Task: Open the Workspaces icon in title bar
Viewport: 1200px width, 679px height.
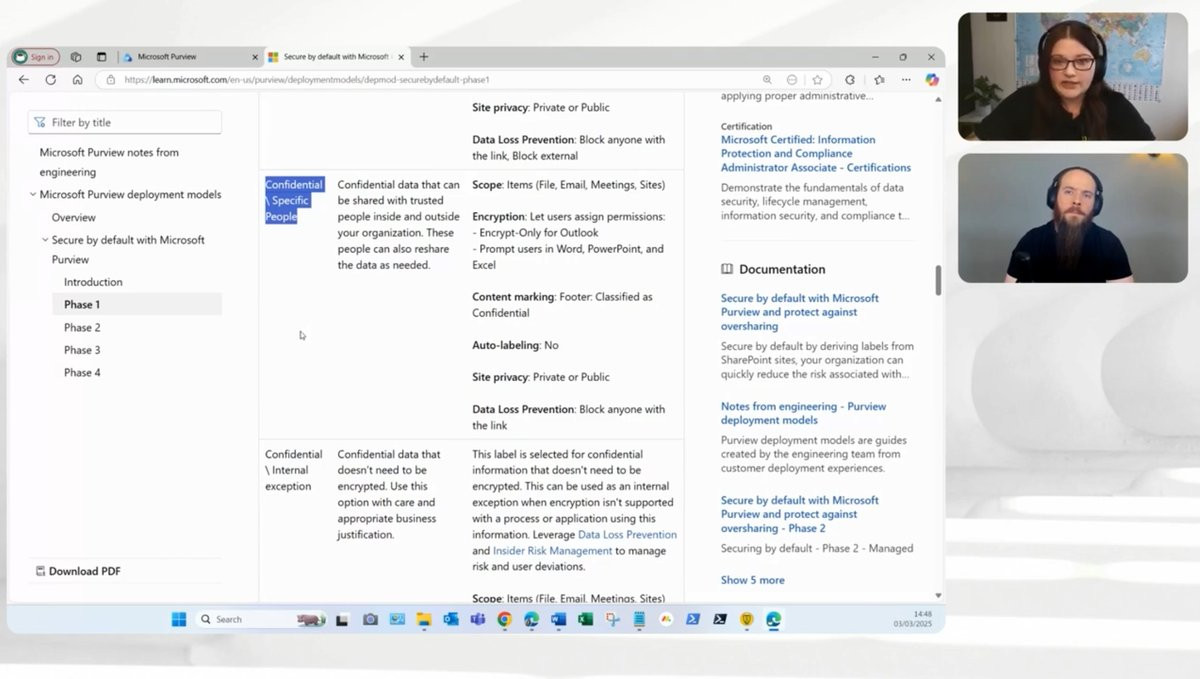Action: [x=76, y=57]
